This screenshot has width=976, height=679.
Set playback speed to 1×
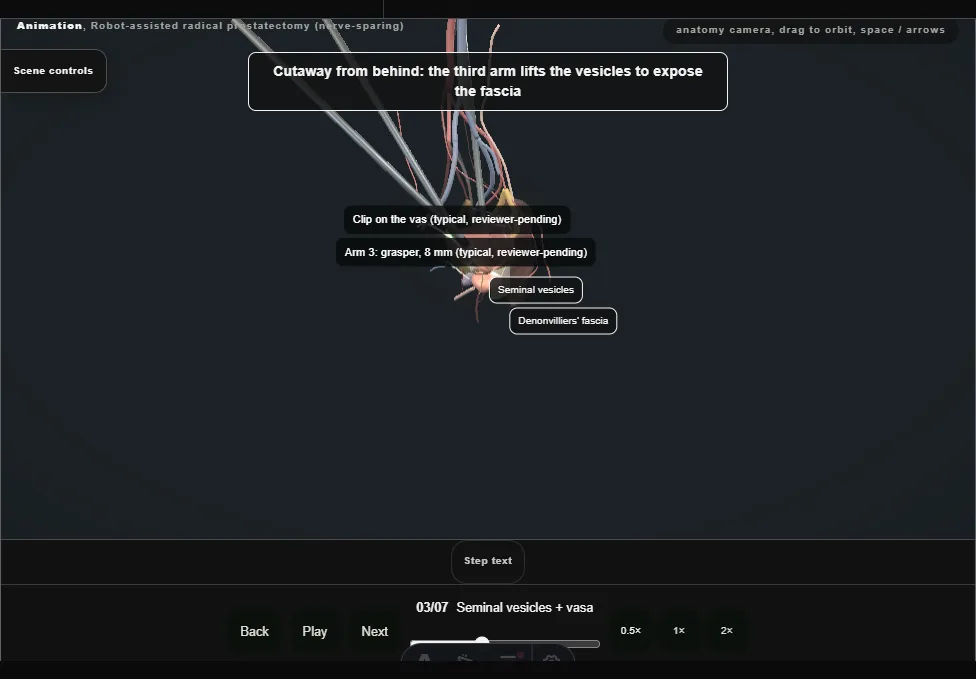(679, 630)
